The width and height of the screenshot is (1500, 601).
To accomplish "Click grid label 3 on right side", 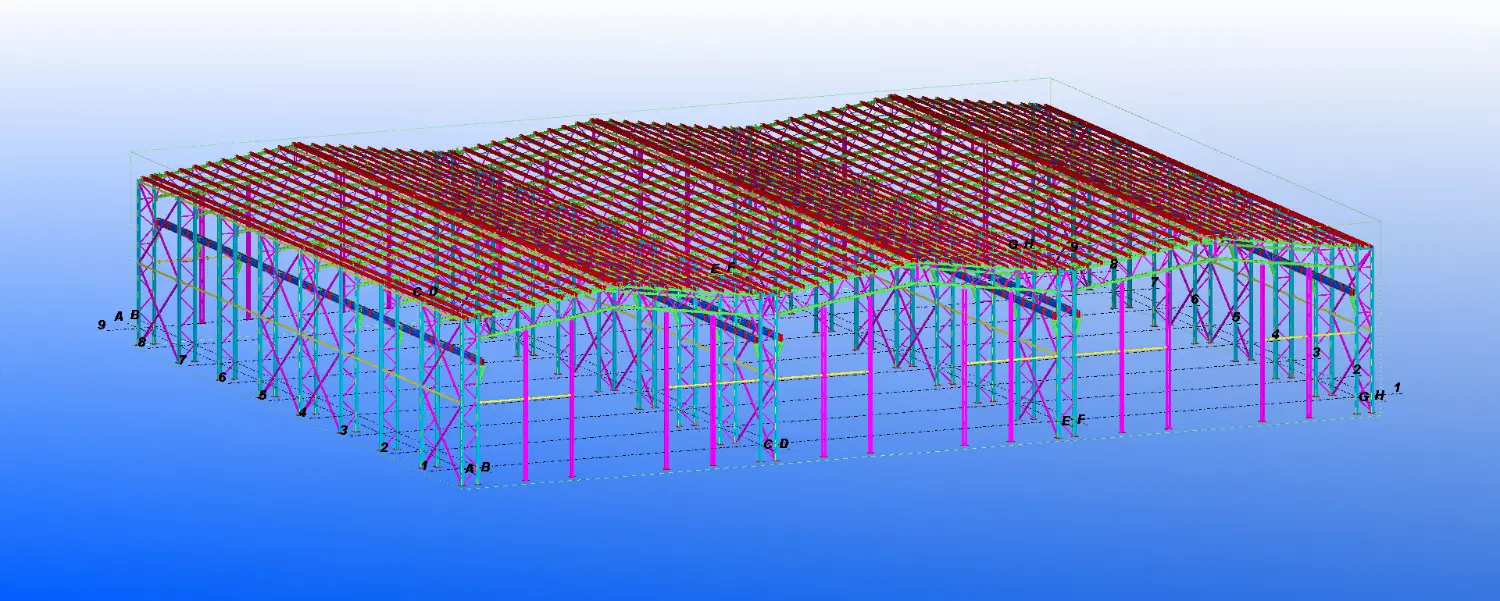I will tap(1317, 352).
